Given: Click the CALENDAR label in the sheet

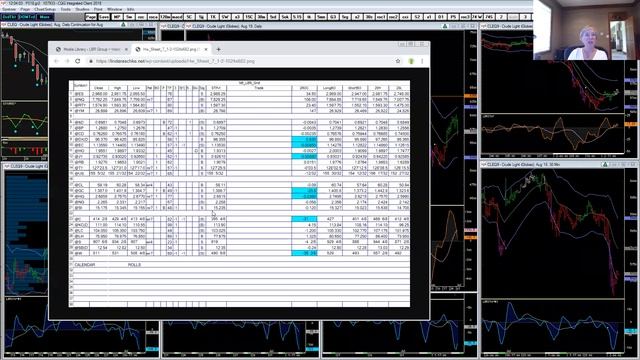Looking at the screenshot, I should tap(84, 265).
